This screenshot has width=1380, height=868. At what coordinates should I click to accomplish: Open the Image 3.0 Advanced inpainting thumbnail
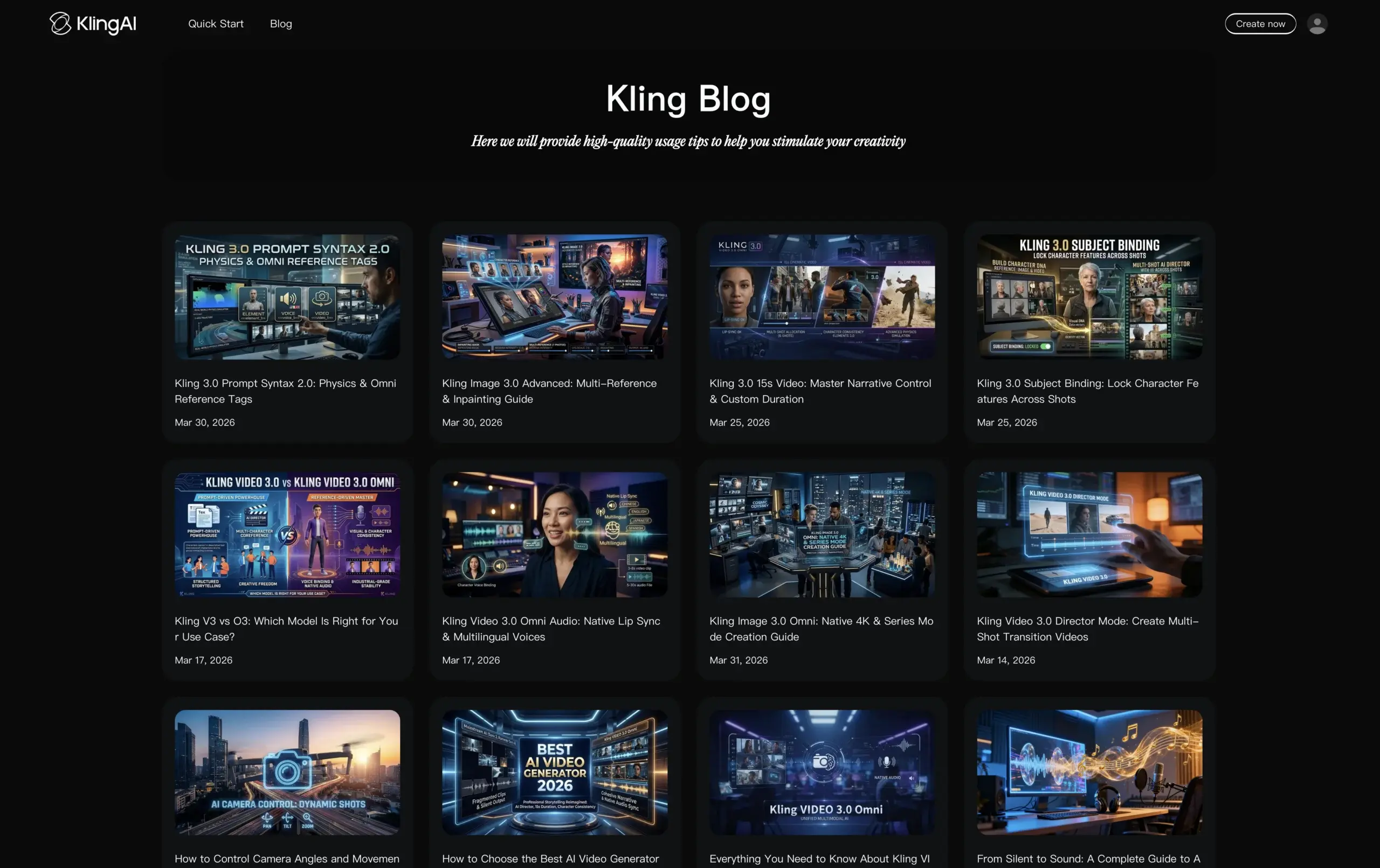pyautogui.click(x=554, y=297)
